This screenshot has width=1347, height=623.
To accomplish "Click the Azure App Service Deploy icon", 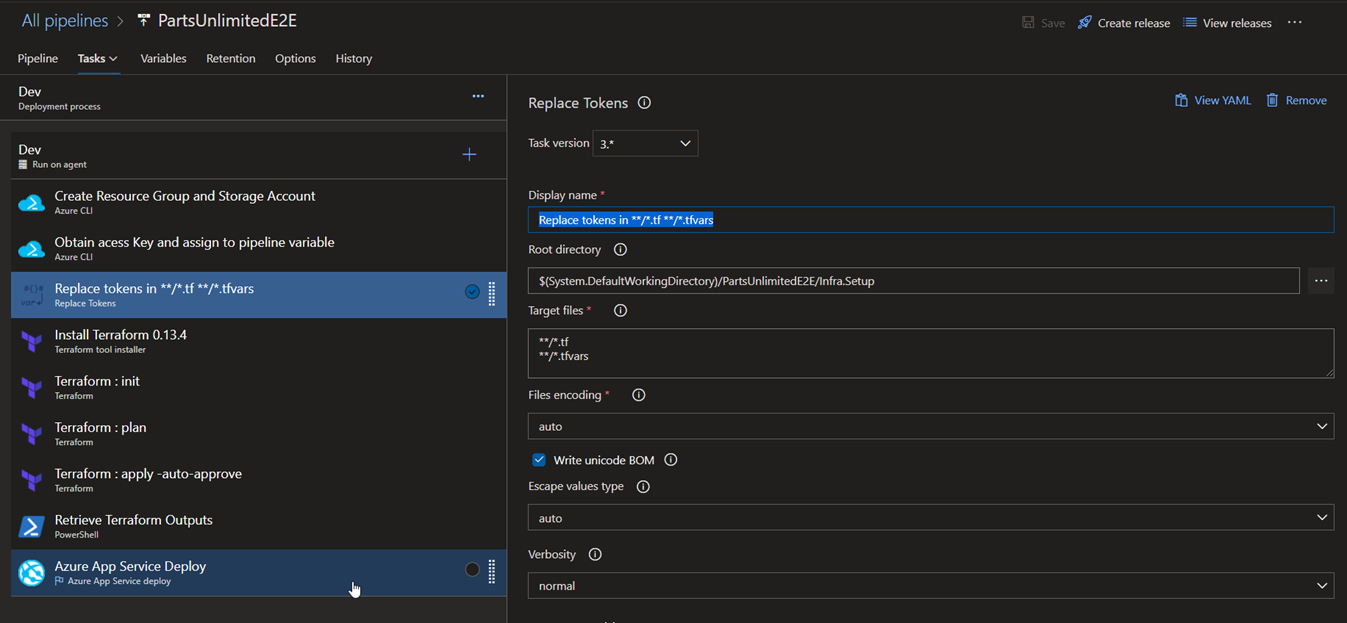I will pos(31,573).
